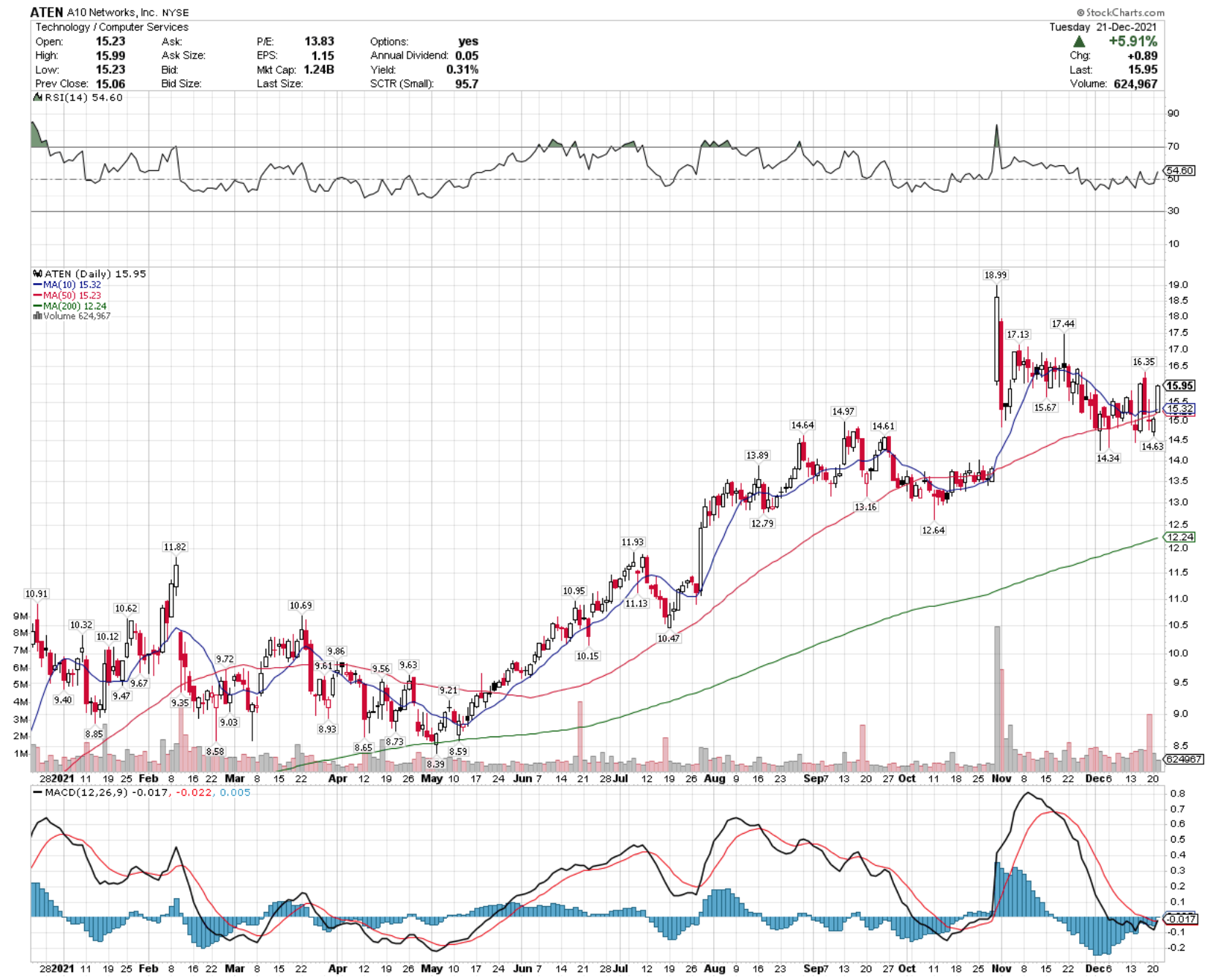Click the 10.47 July low annotation
1210x980 pixels.
tap(669, 638)
